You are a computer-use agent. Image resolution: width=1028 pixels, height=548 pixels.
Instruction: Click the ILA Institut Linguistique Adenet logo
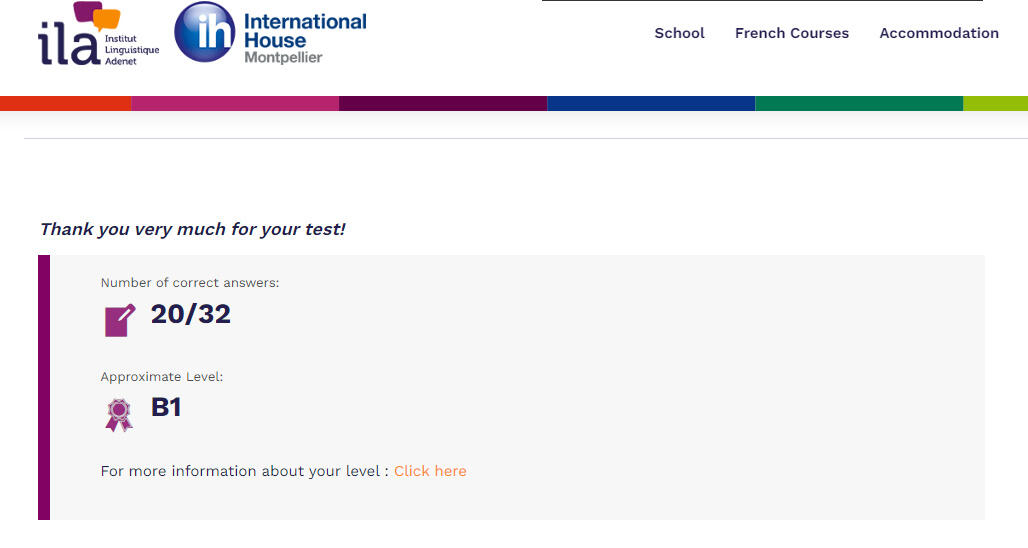[x=98, y=34]
